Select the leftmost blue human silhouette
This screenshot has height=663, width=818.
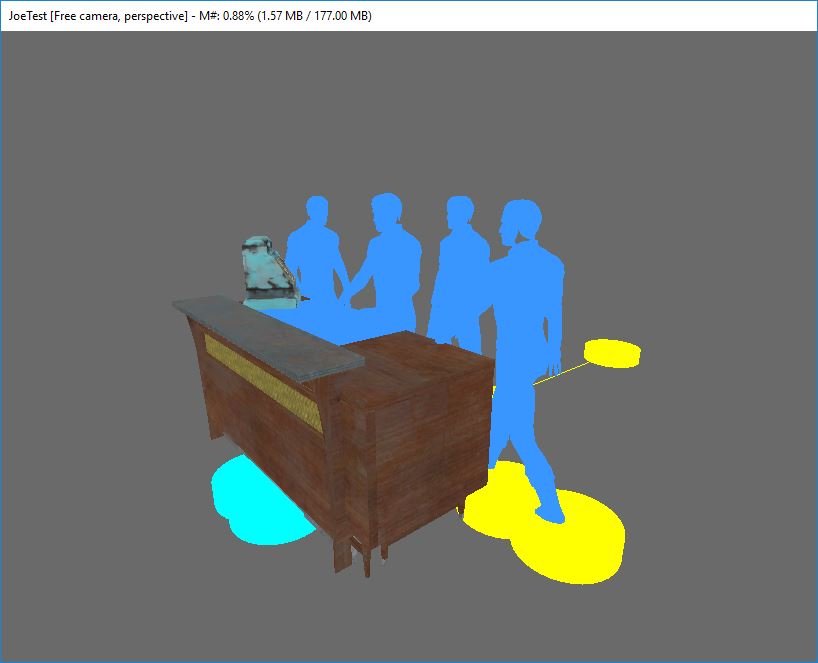[x=316, y=250]
